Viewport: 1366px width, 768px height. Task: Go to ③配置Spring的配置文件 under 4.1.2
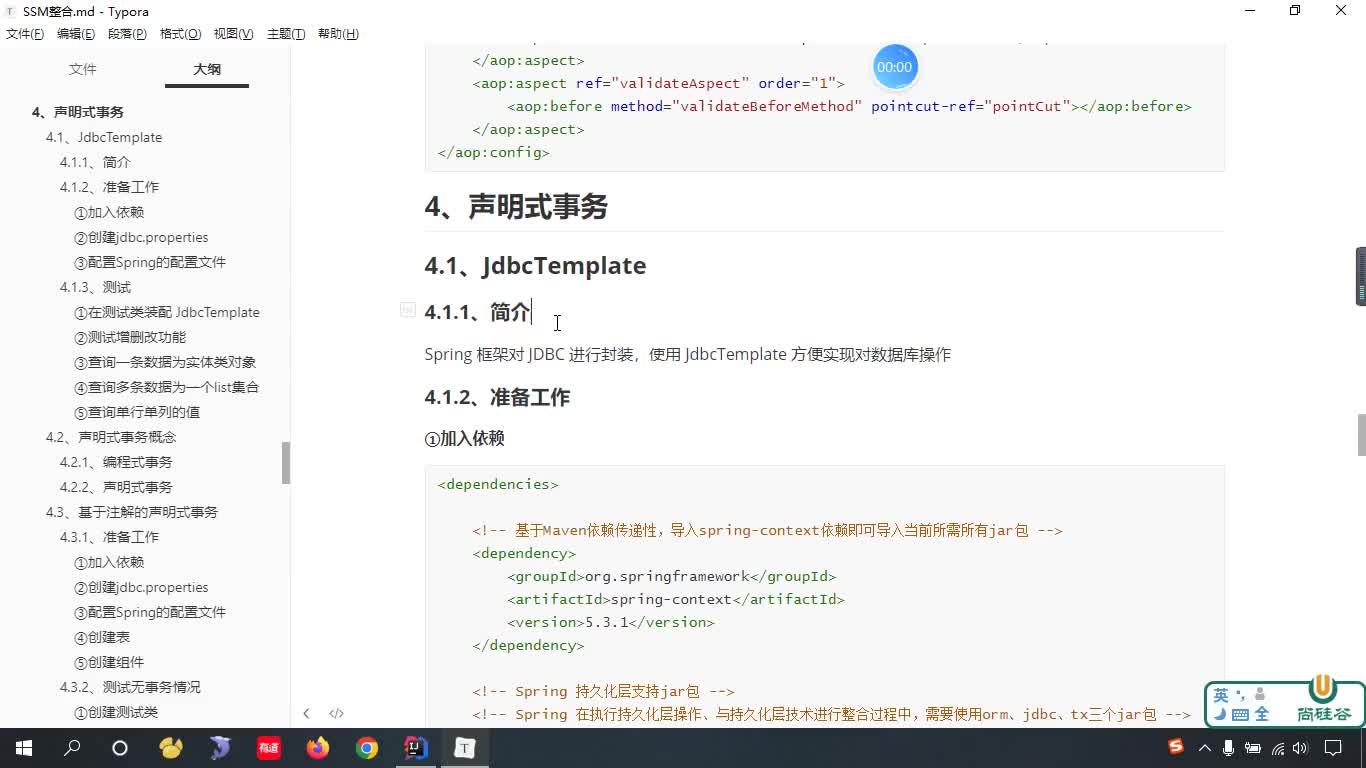tap(150, 262)
